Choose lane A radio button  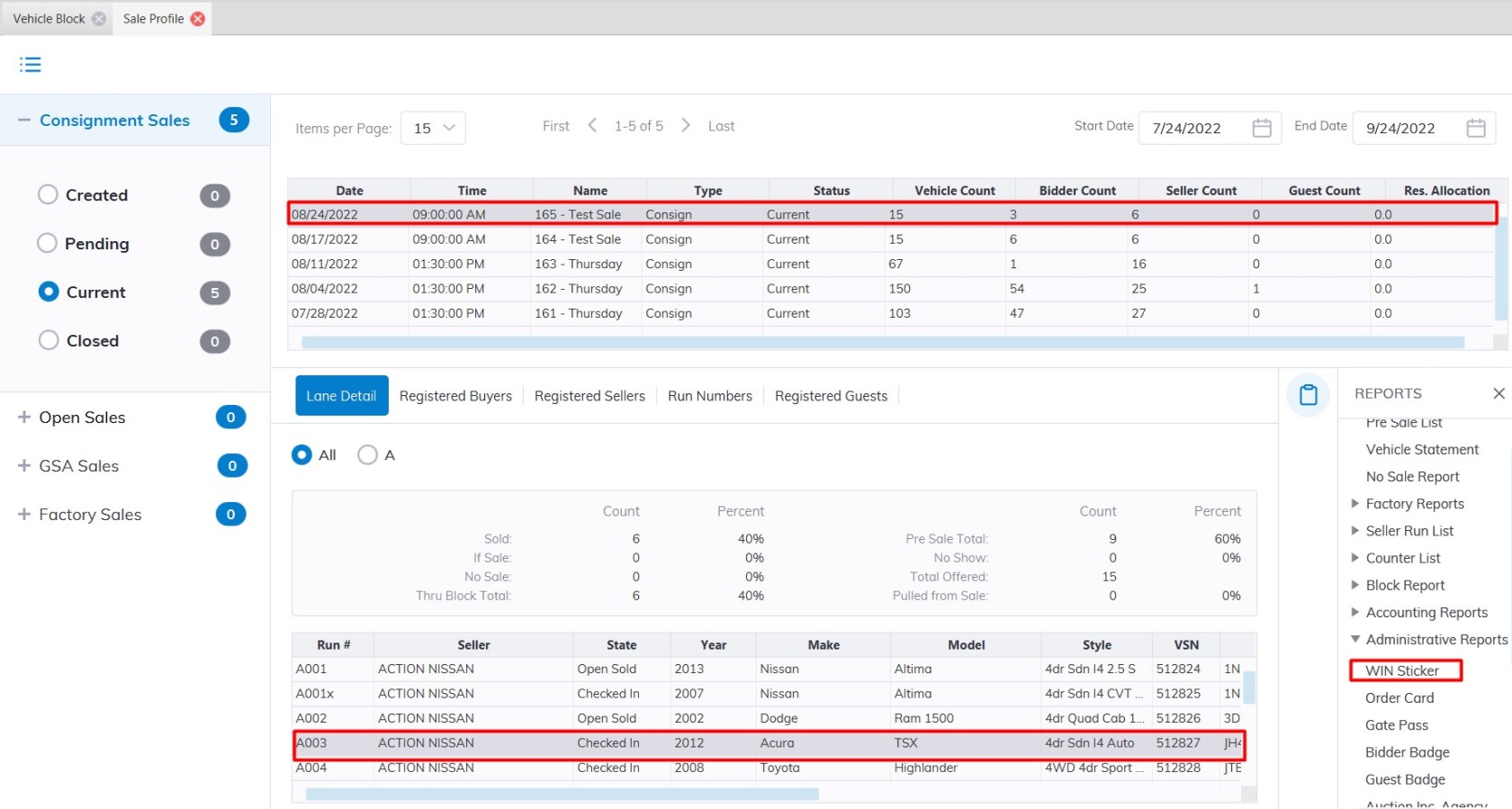(367, 455)
